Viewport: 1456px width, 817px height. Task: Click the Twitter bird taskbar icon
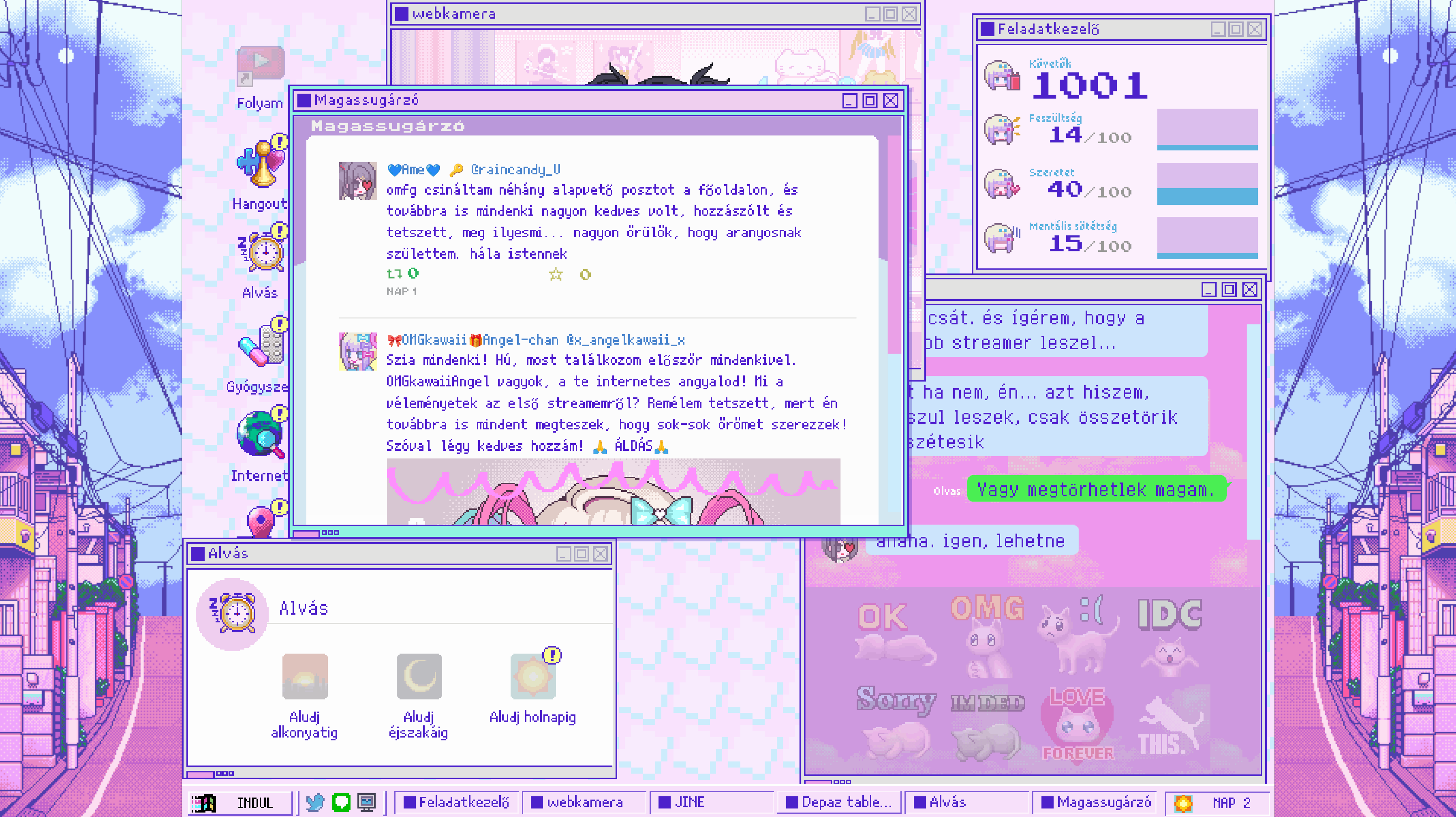pyautogui.click(x=315, y=802)
